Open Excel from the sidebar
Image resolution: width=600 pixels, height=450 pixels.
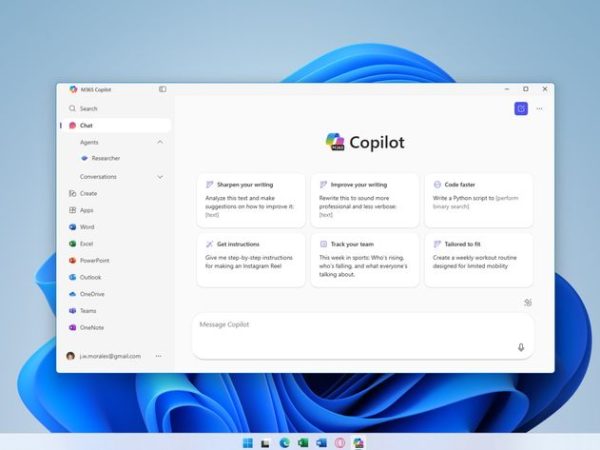[x=87, y=244]
